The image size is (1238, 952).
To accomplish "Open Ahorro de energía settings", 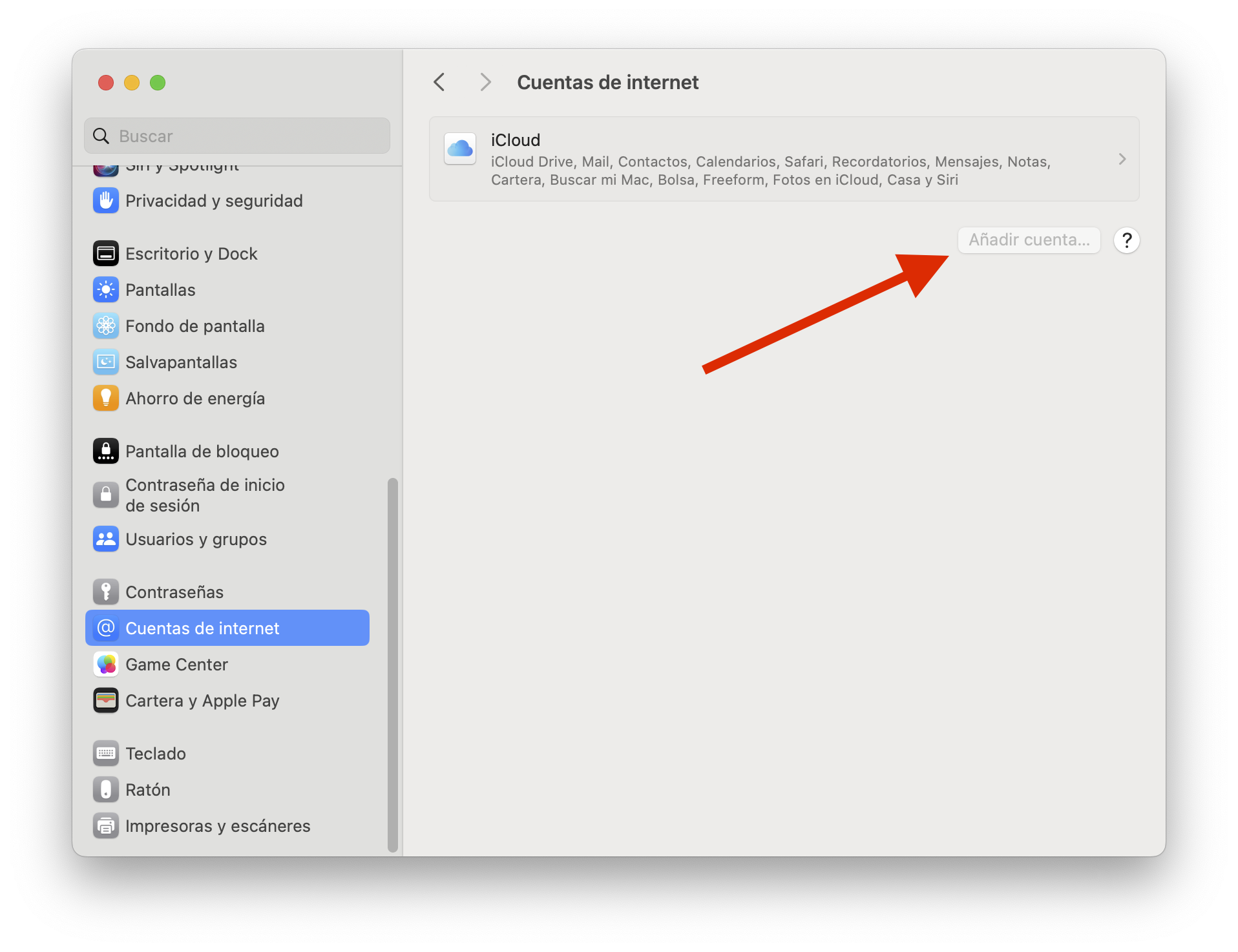I will click(x=195, y=398).
